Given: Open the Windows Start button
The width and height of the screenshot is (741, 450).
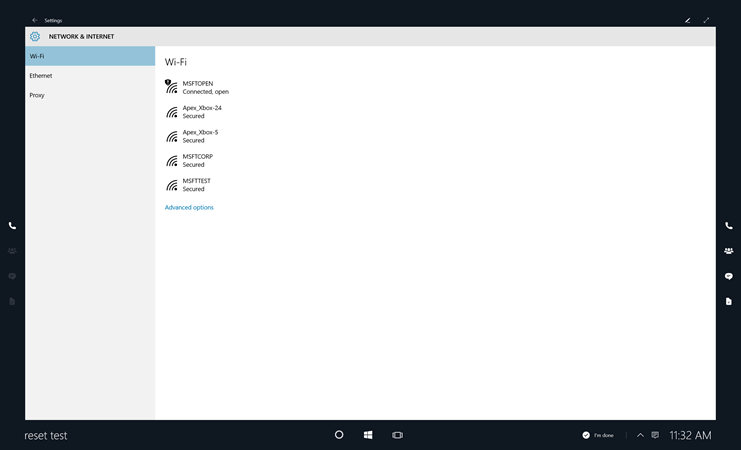Looking at the screenshot, I should pyautogui.click(x=368, y=435).
